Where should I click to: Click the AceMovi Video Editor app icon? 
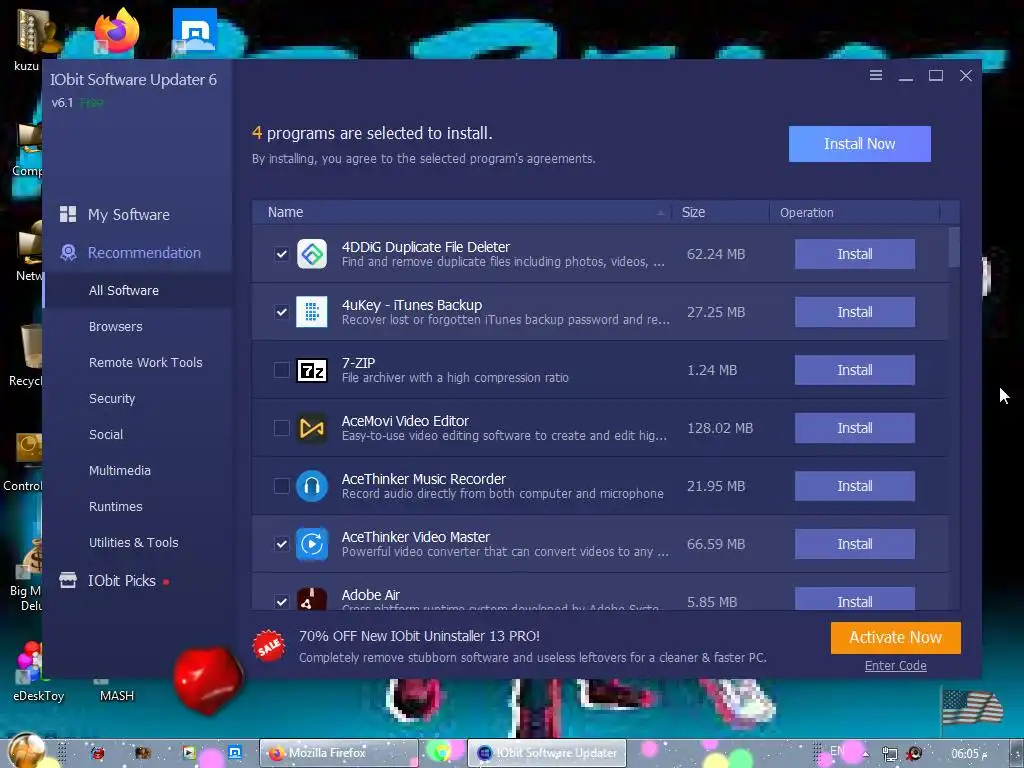[312, 428]
